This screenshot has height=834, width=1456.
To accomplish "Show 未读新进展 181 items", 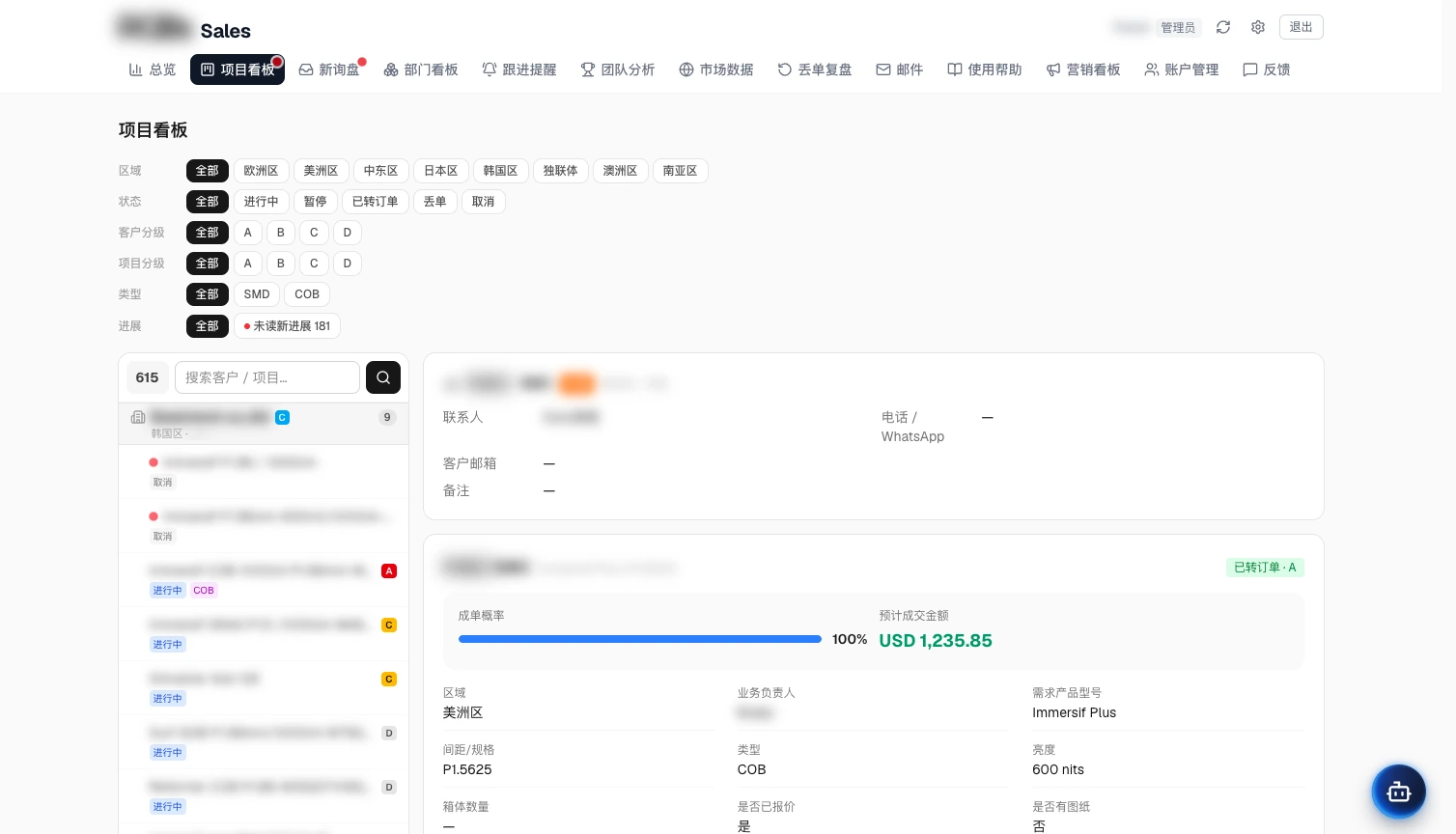I will click(287, 326).
